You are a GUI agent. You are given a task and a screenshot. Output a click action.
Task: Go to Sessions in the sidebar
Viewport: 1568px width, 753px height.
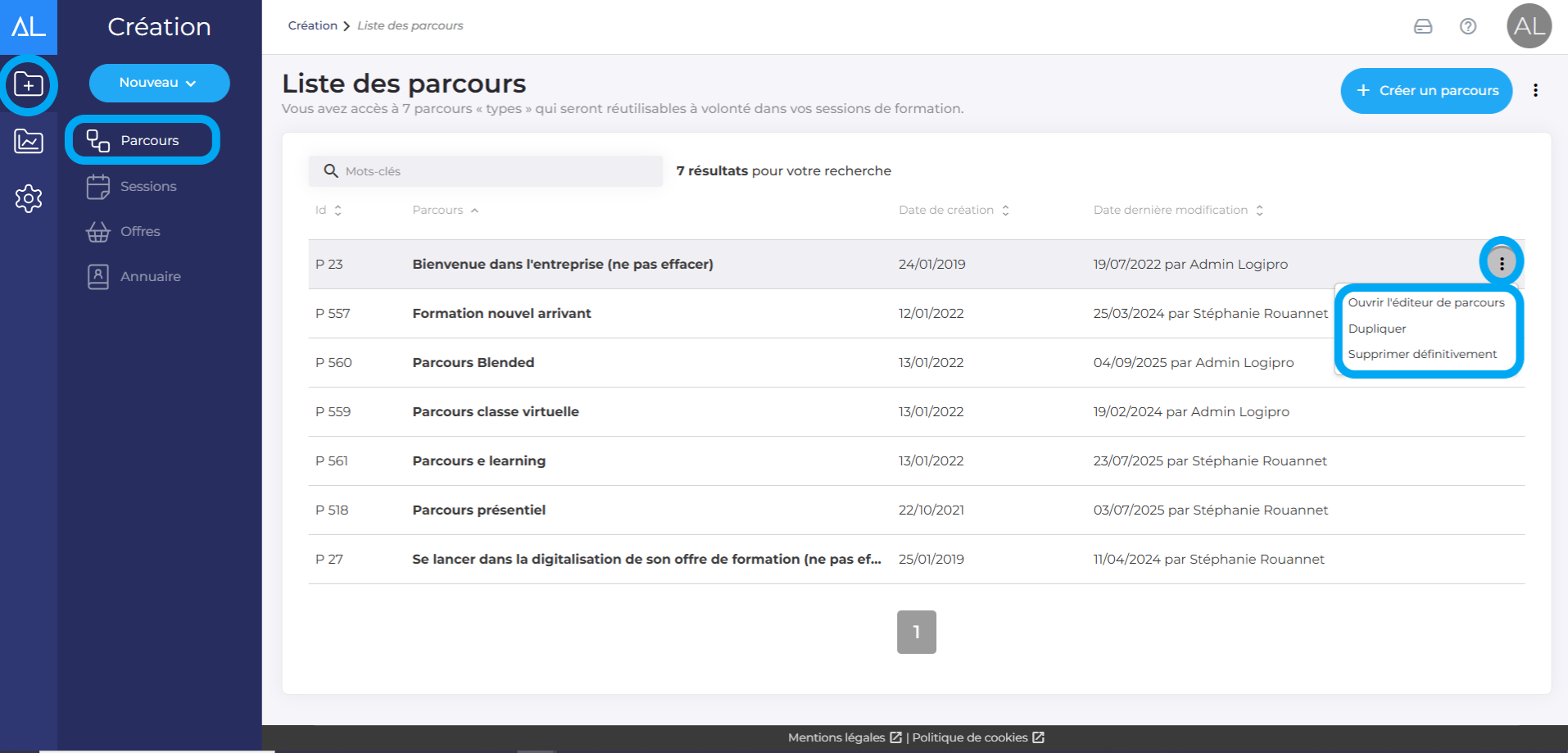pyautogui.click(x=147, y=187)
